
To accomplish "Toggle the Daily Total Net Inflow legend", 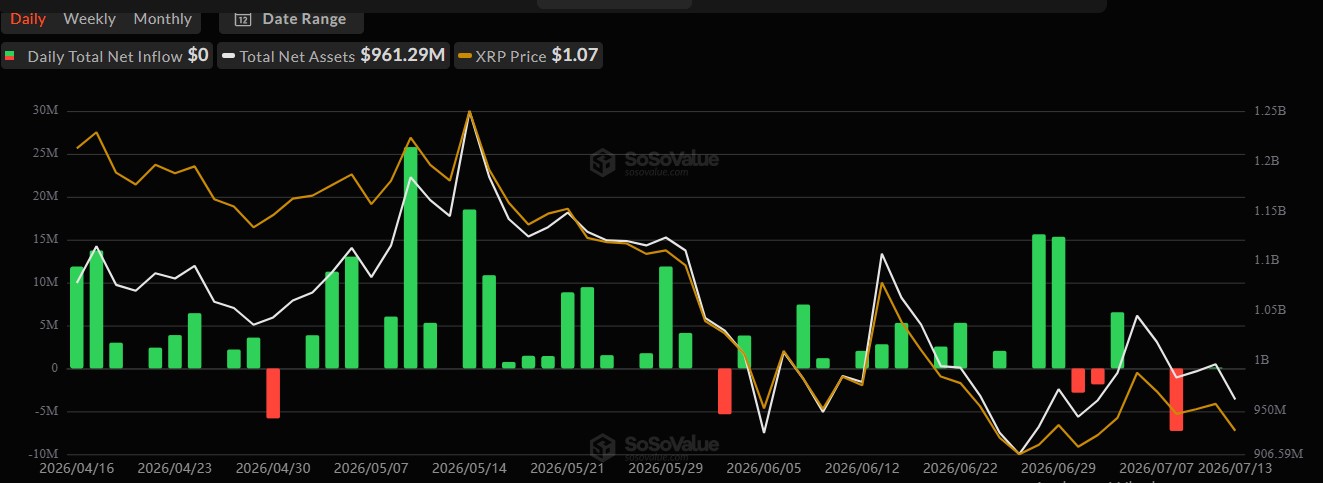I will tap(108, 56).
